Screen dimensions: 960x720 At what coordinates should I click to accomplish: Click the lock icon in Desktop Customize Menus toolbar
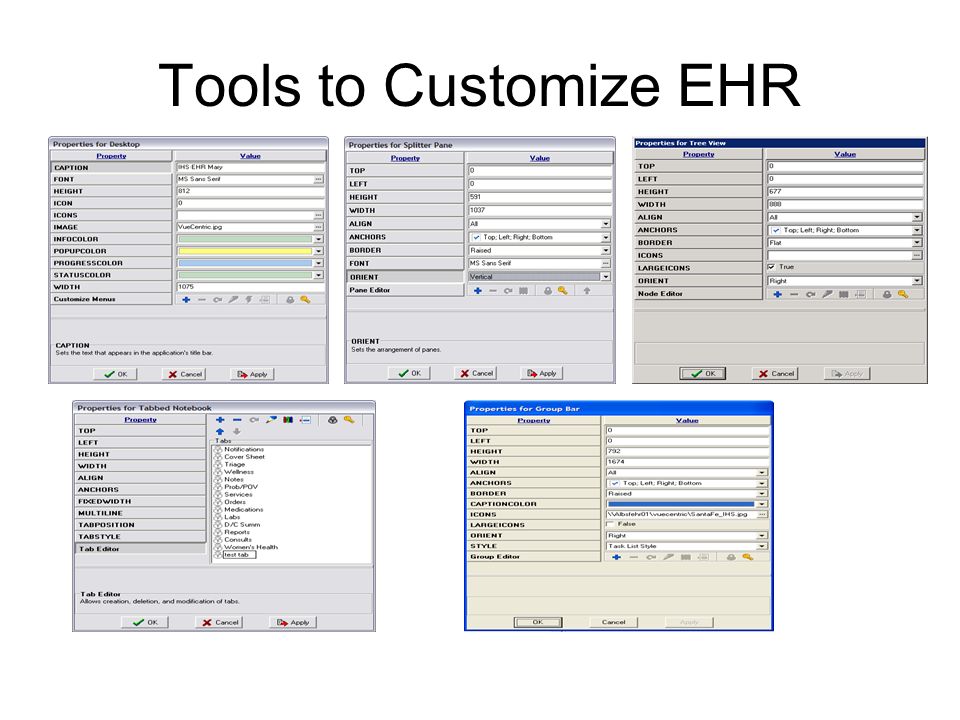click(x=290, y=299)
